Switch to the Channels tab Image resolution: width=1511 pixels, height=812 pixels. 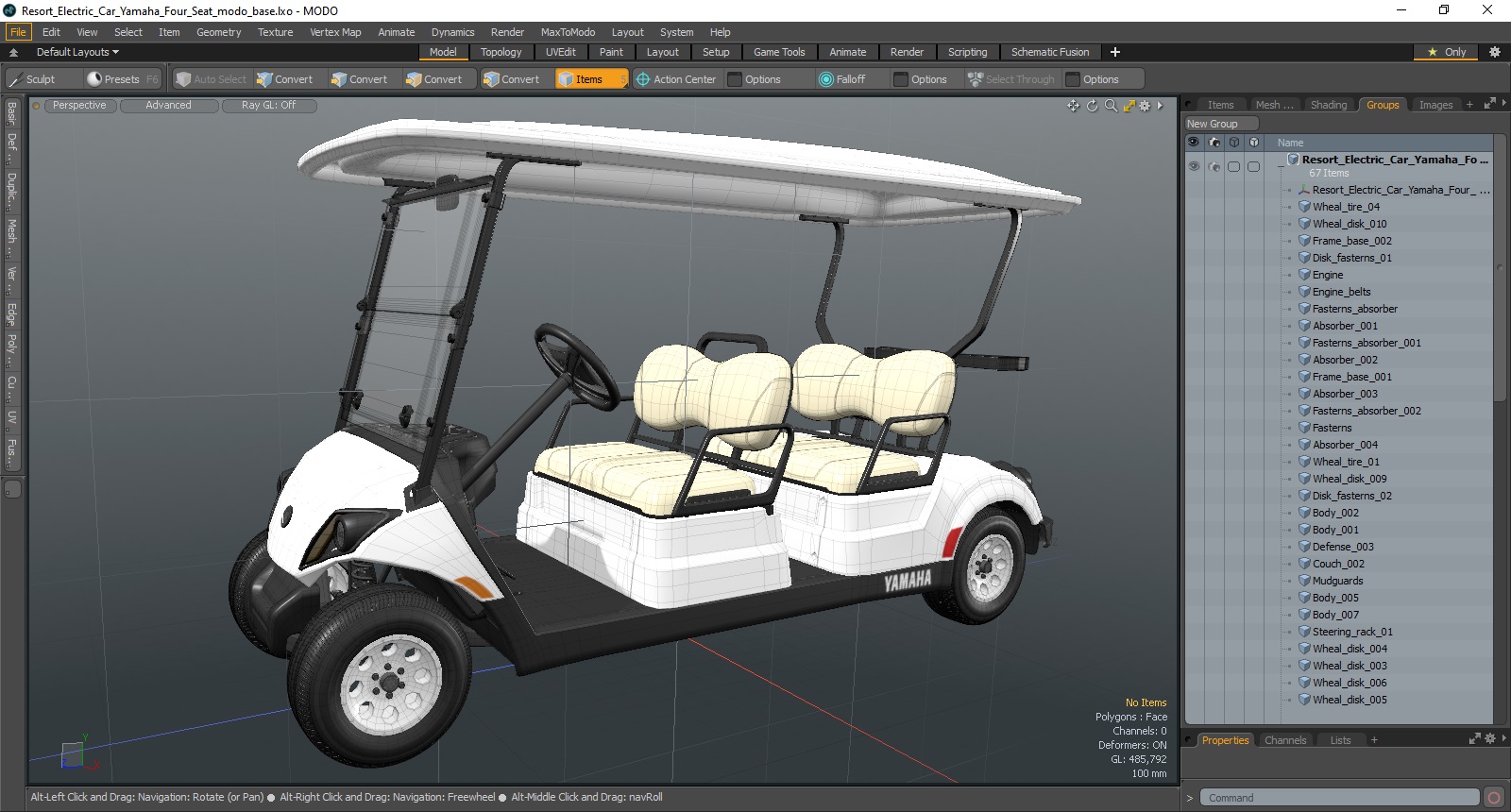tap(1285, 740)
